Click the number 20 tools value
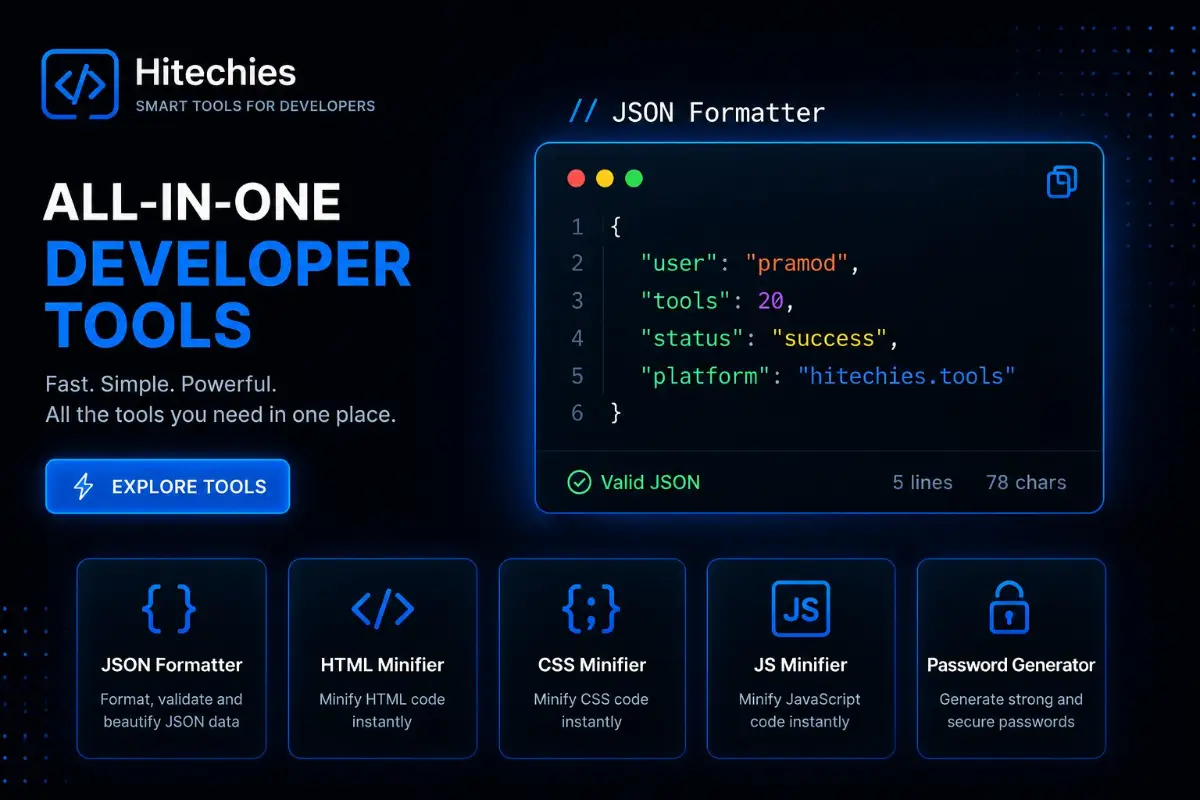 coord(772,301)
